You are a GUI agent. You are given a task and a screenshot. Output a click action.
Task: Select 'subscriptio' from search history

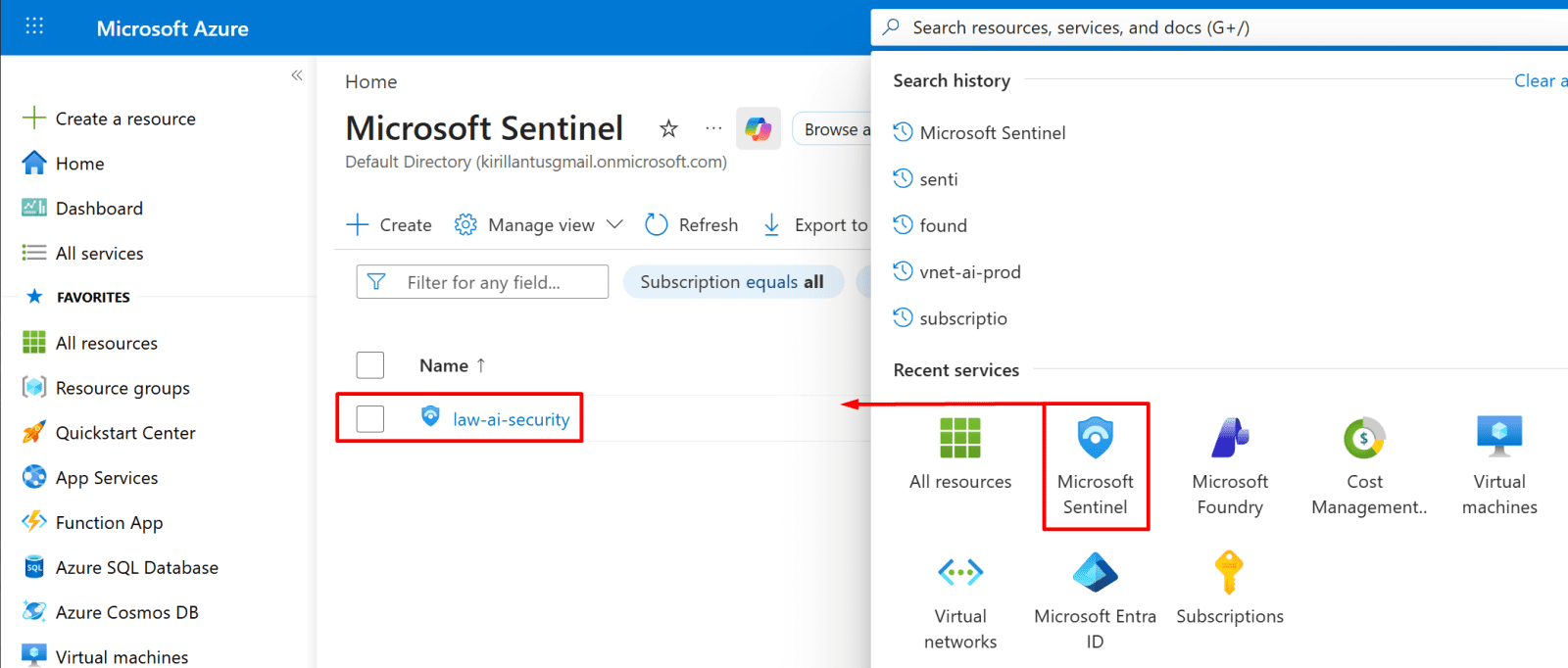coord(963,318)
